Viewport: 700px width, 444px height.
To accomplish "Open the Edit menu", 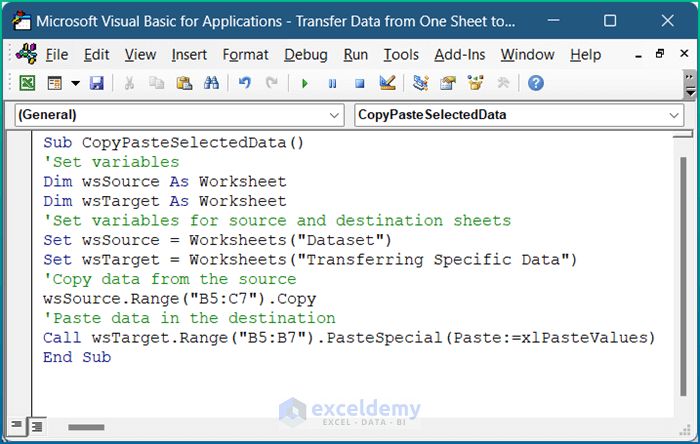I will (x=96, y=55).
